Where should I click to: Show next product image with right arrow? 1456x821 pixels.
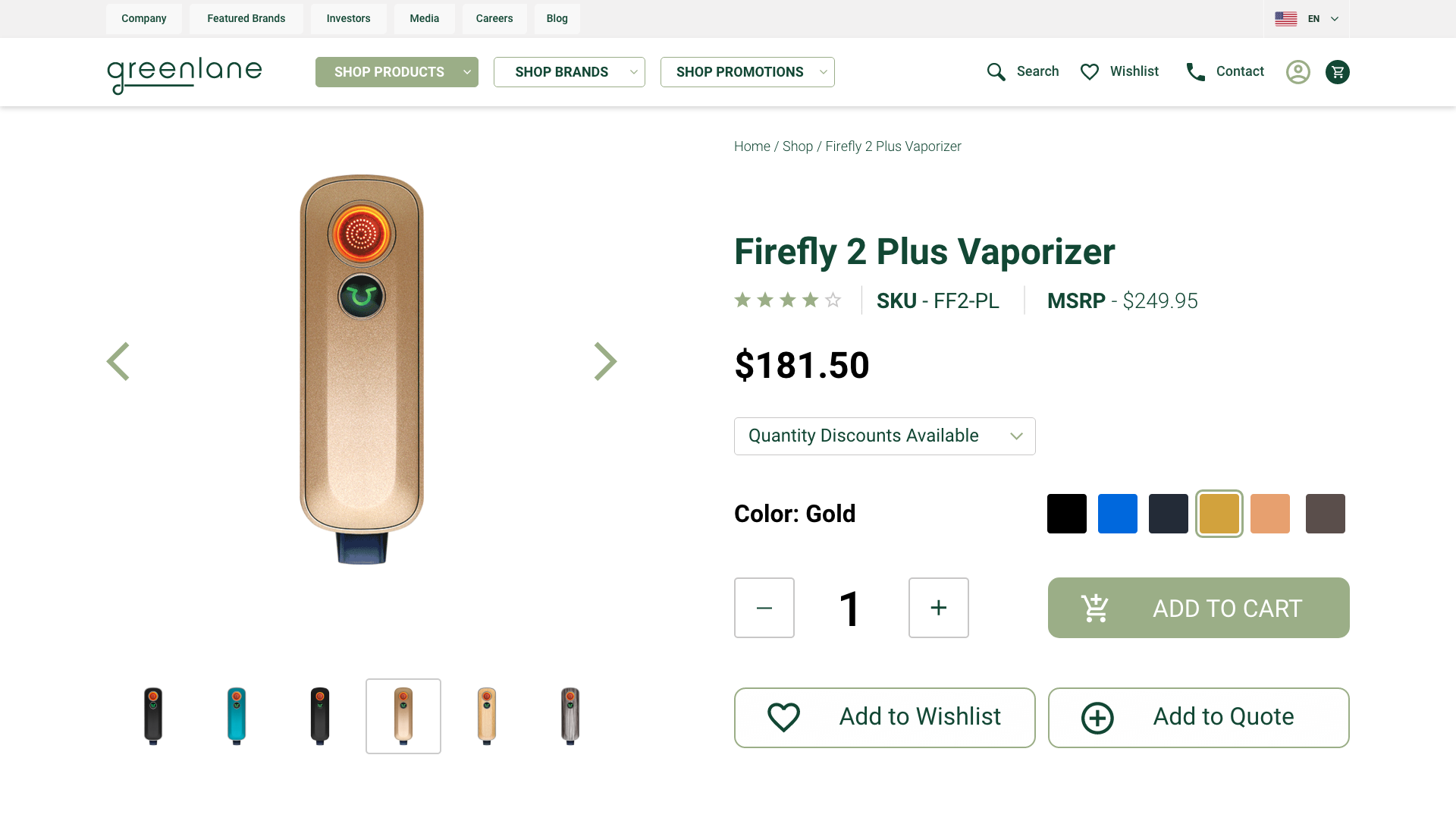pyautogui.click(x=605, y=361)
